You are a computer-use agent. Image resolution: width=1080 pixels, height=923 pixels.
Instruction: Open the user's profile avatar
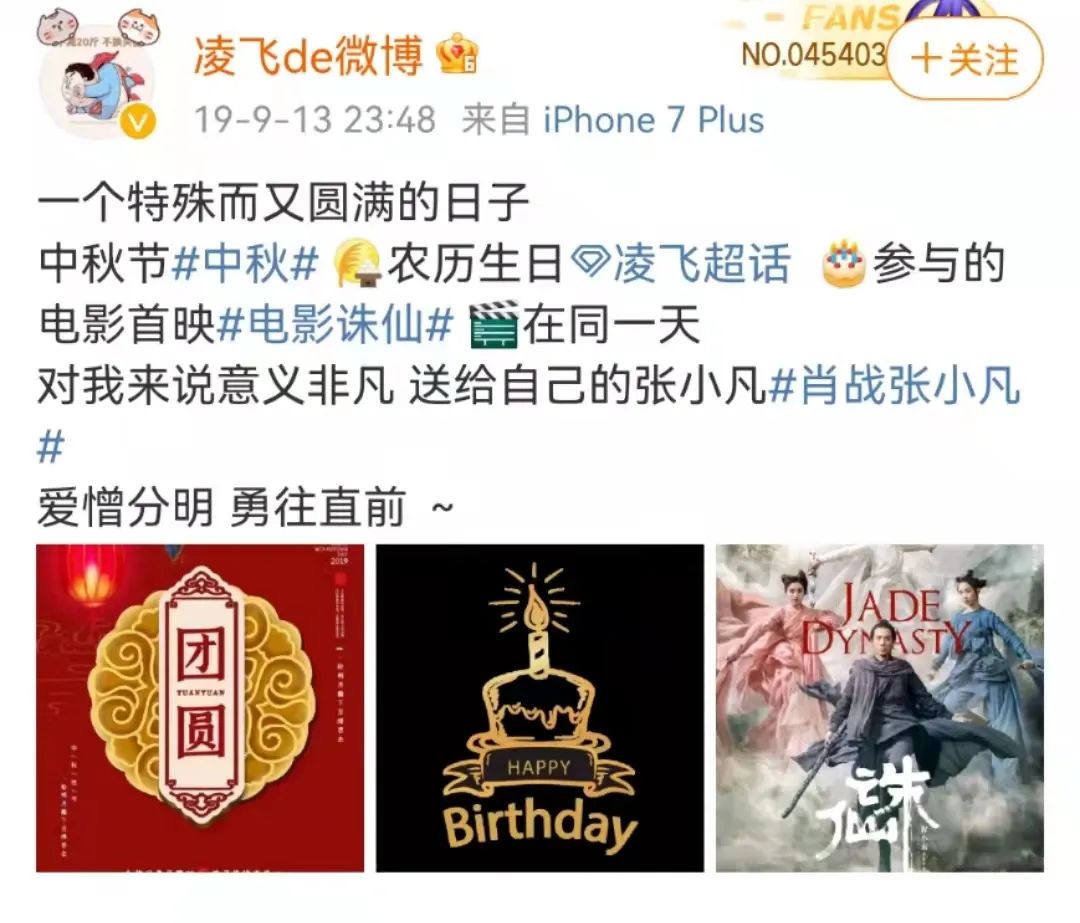(99, 85)
